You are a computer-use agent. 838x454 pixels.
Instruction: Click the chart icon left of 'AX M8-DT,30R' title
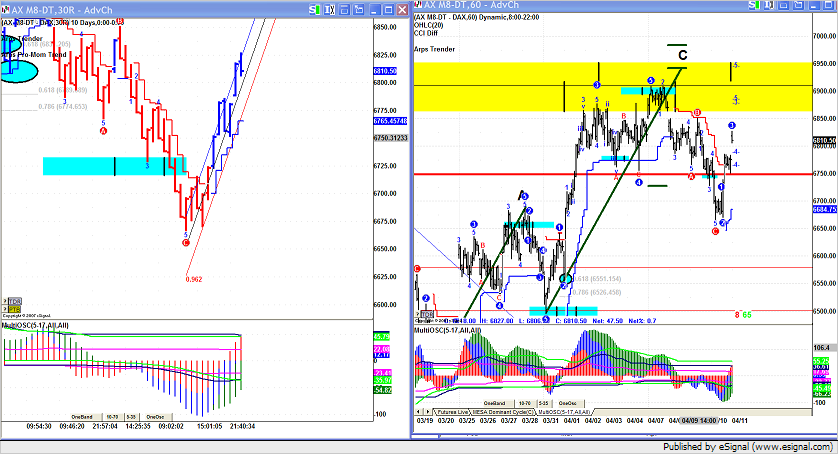pyautogui.click(x=7, y=8)
